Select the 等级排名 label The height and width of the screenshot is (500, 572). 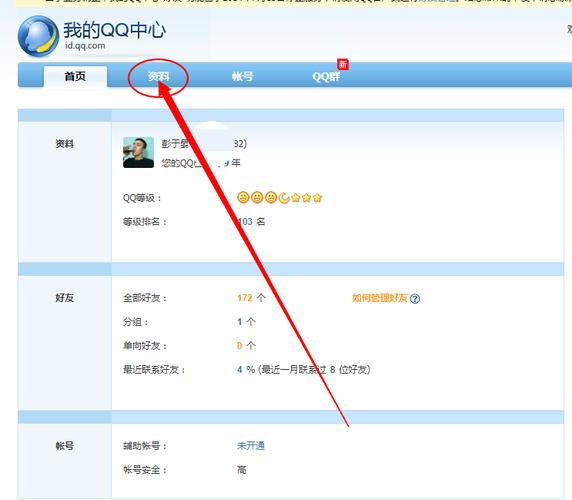pos(145,222)
